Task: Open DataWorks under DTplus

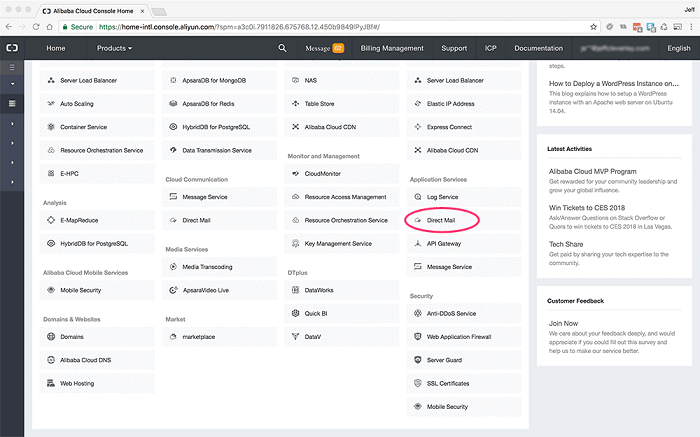Action: tap(342, 290)
